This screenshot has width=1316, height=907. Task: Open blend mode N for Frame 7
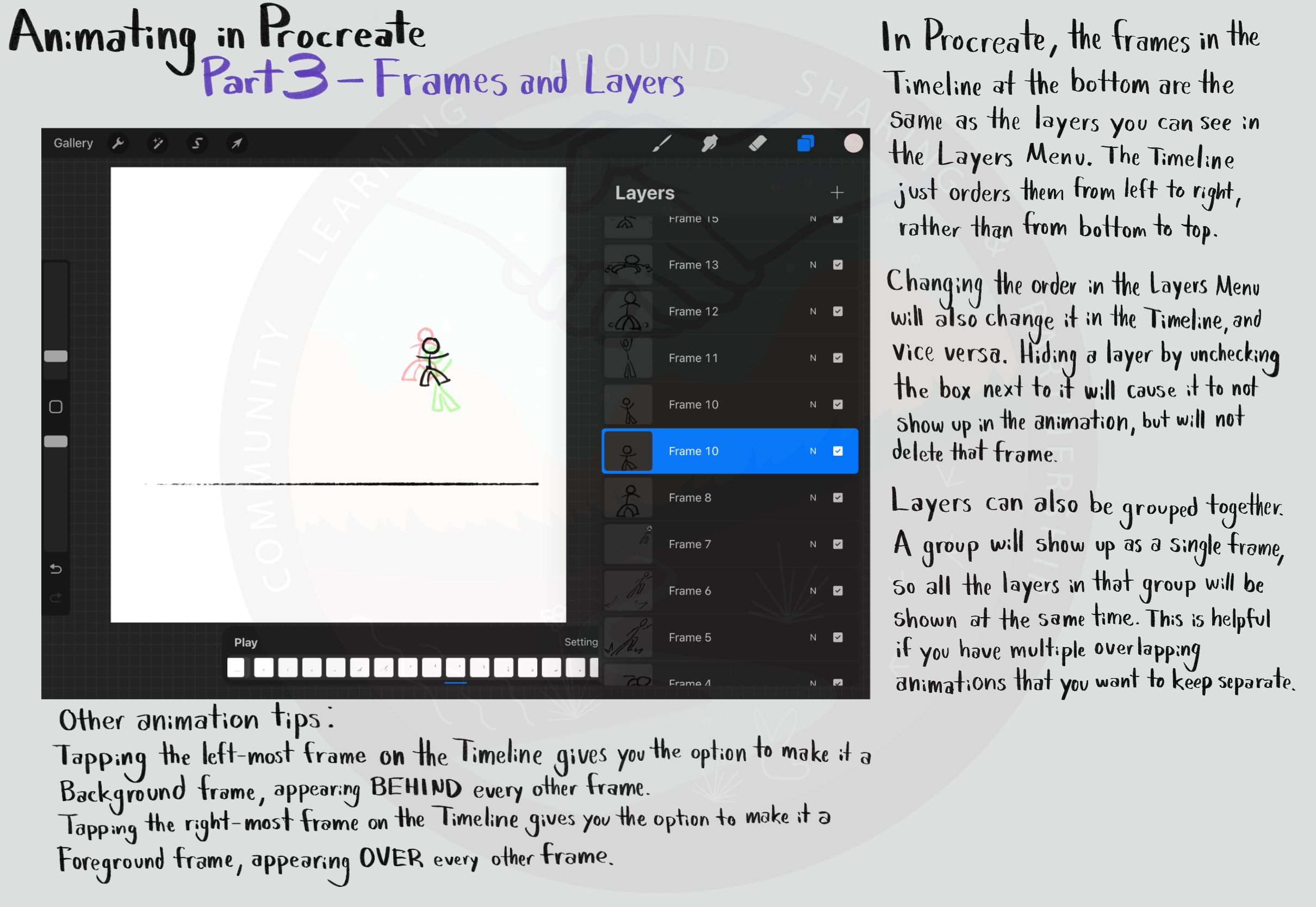point(813,544)
